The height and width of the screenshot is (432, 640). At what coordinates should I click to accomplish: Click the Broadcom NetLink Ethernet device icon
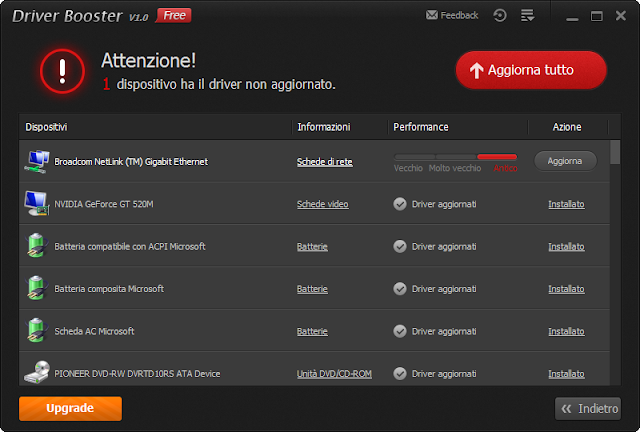click(36, 161)
